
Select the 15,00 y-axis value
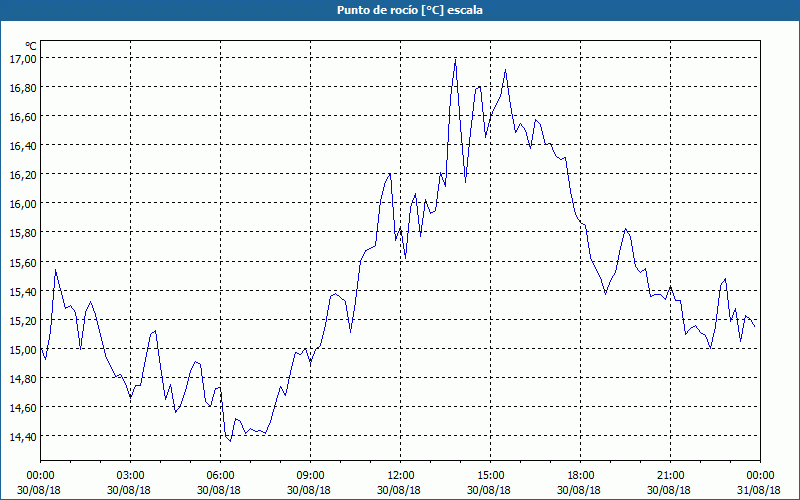click(23, 349)
